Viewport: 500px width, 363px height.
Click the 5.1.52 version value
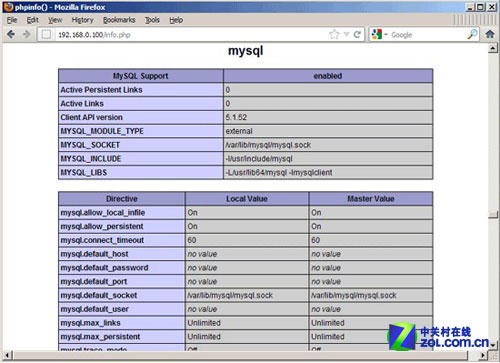(x=236, y=117)
